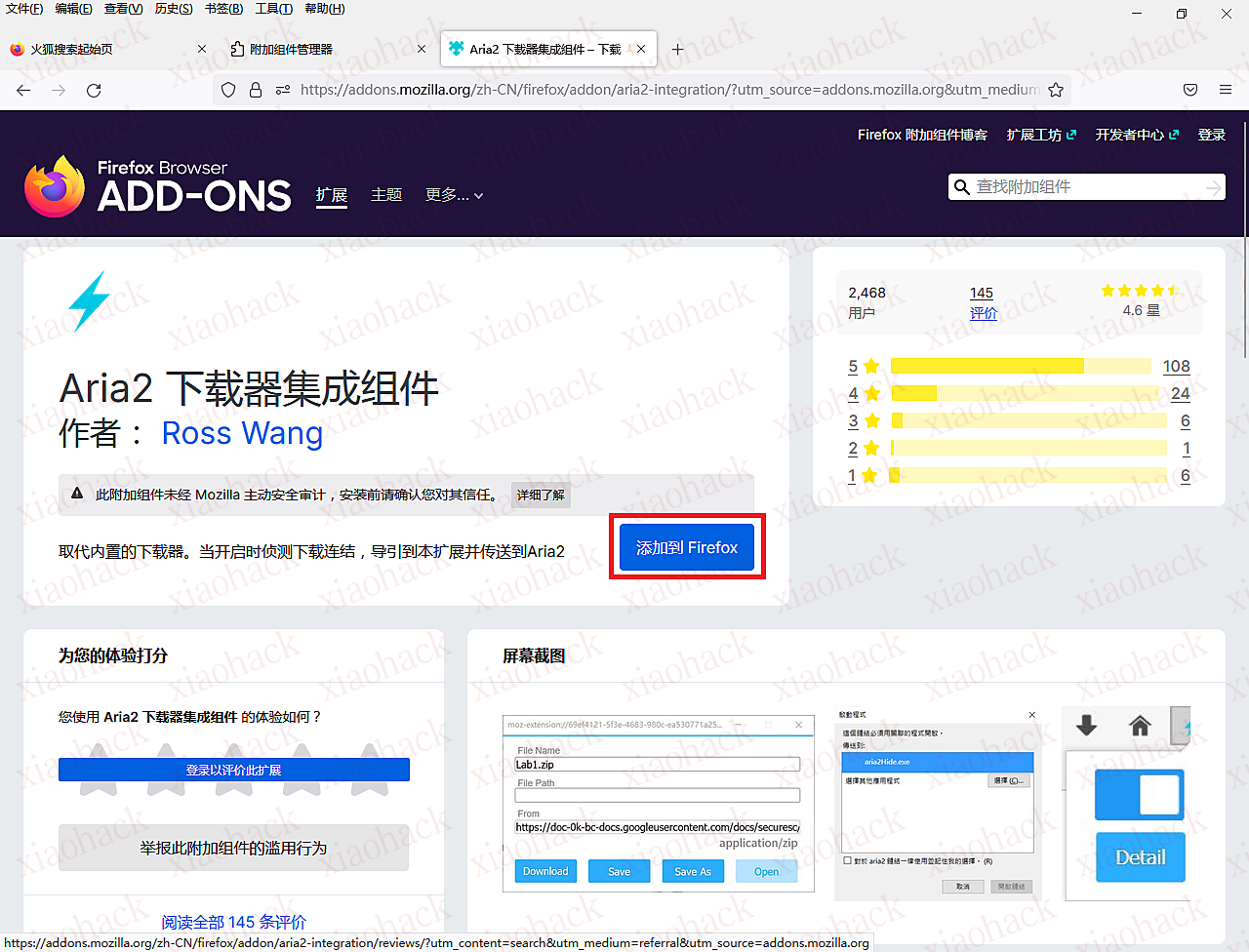Click the padlock site security icon
Image resolution: width=1249 pixels, height=952 pixels.
tap(256, 90)
